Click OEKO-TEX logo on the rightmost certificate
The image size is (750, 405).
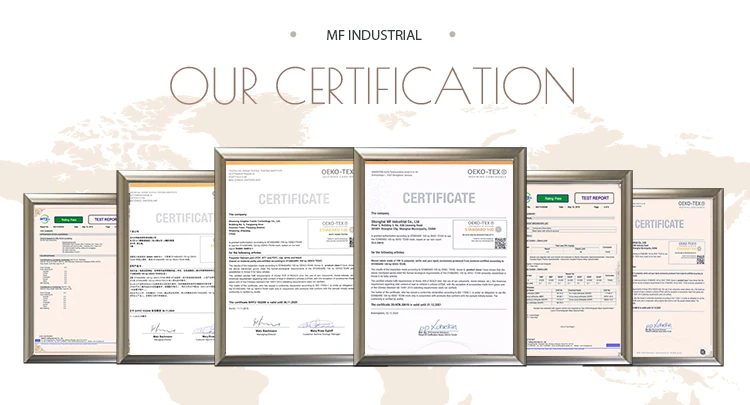[x=691, y=204]
